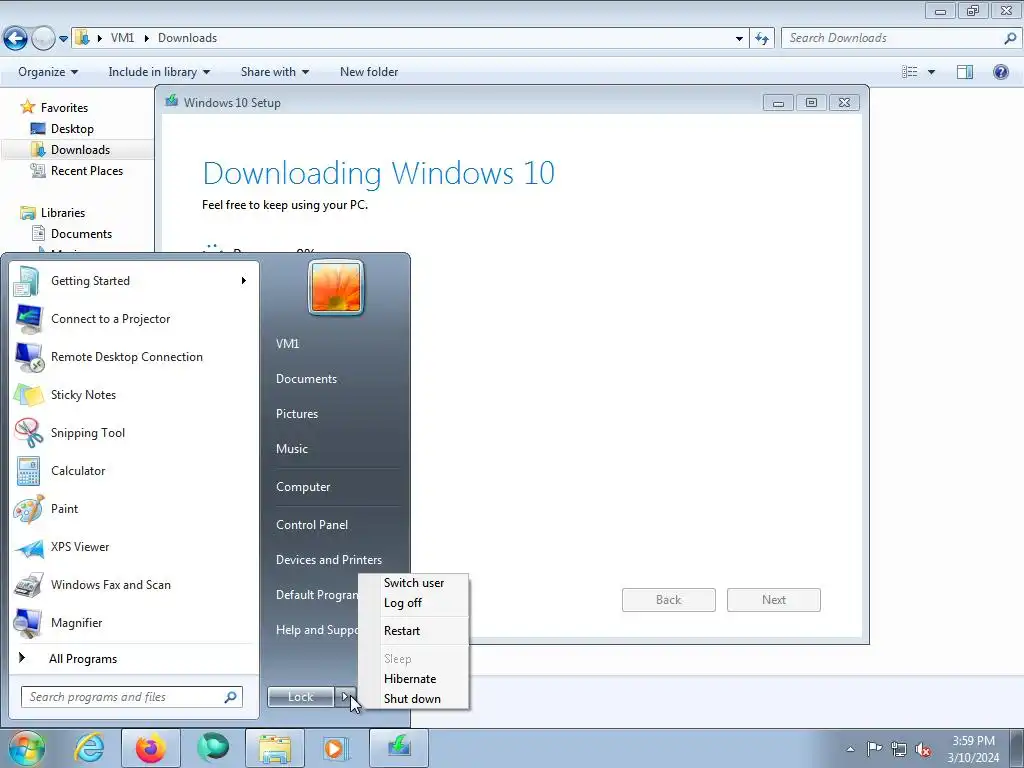Open Internet Explorer from taskbar
The width and height of the screenshot is (1024, 768).
(x=89, y=748)
